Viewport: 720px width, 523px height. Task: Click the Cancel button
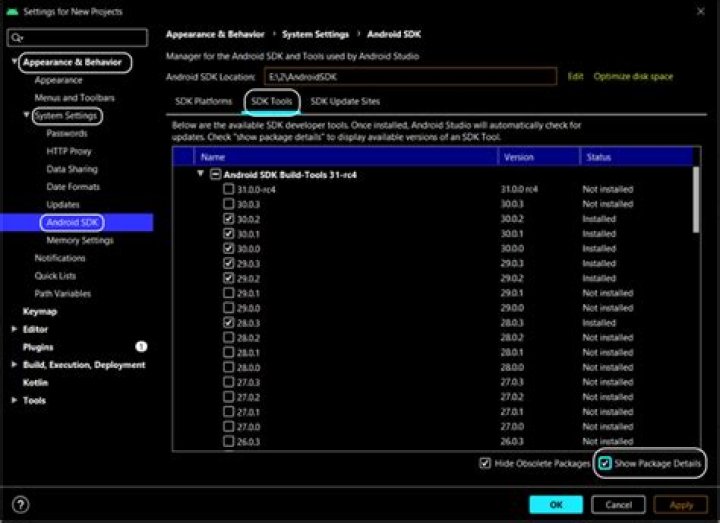(619, 505)
